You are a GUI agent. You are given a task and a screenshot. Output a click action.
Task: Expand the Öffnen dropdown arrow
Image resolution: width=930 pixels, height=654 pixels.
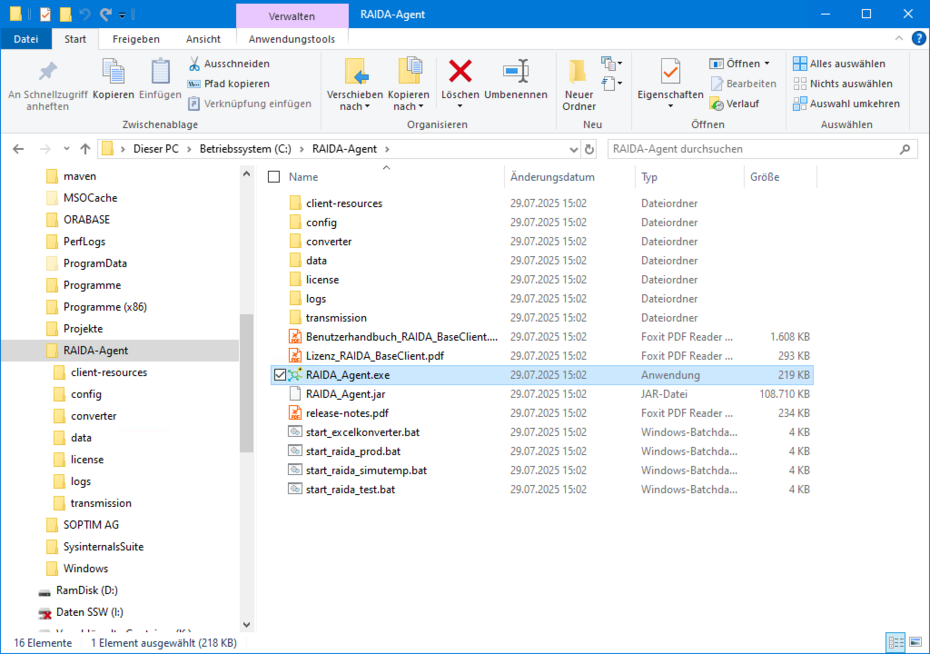click(767, 63)
